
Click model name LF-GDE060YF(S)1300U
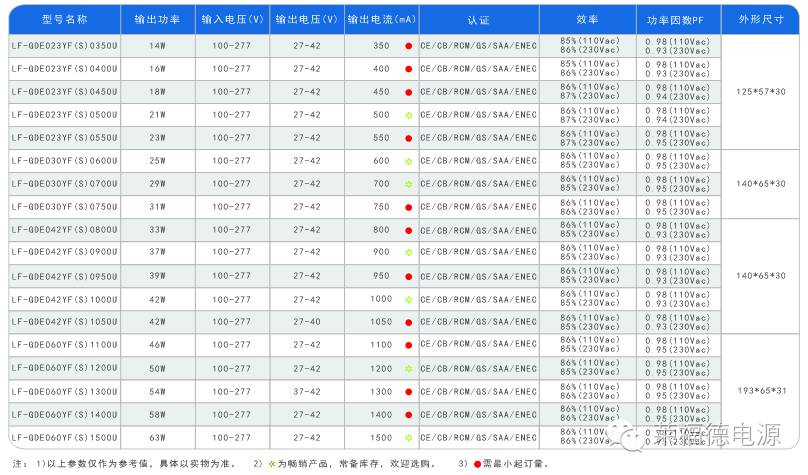click(64, 392)
